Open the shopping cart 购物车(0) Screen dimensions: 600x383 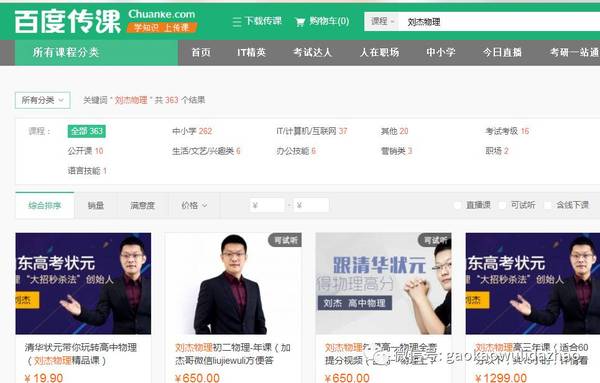coord(322,21)
